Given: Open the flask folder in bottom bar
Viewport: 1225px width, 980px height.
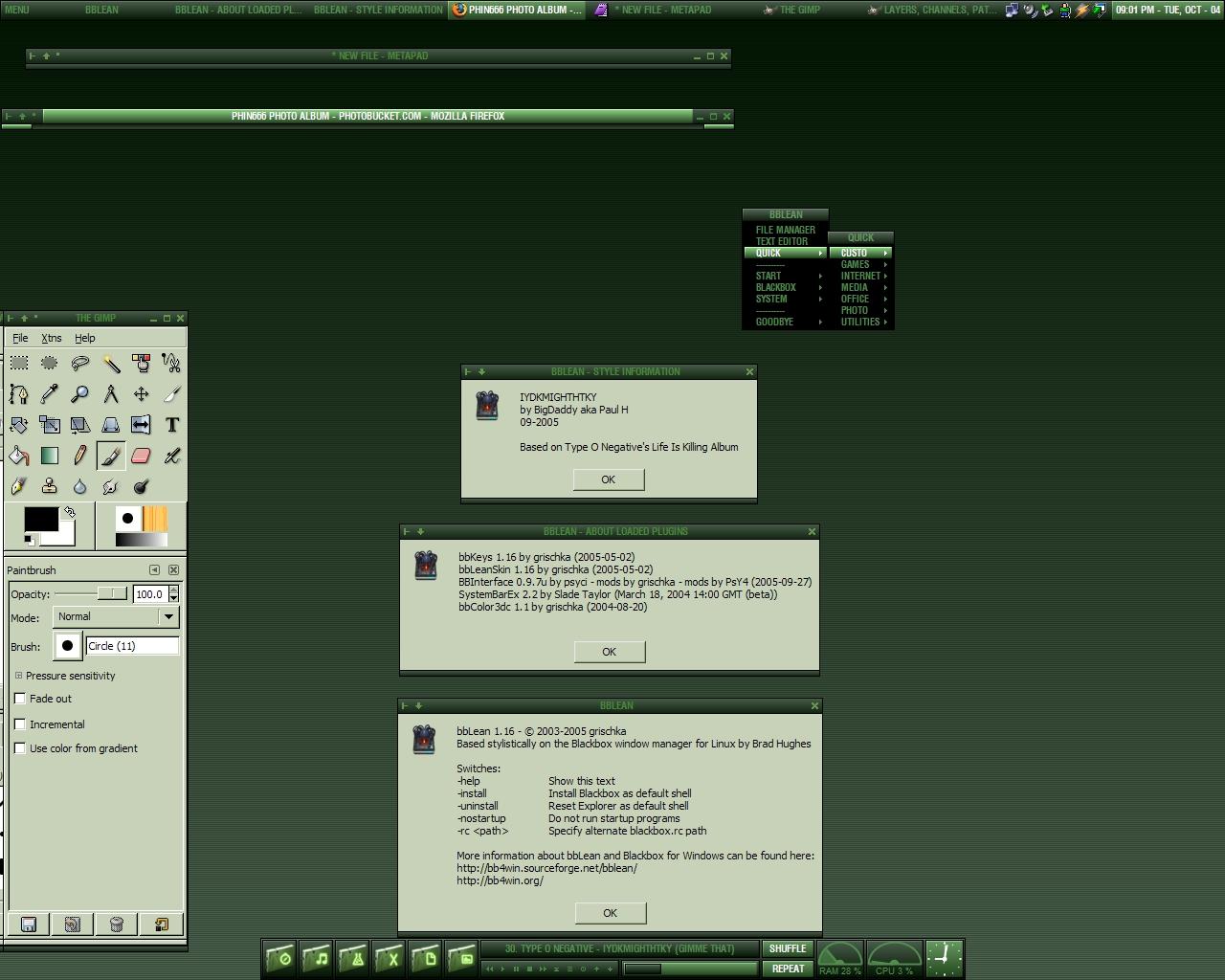Looking at the screenshot, I should (x=352, y=957).
